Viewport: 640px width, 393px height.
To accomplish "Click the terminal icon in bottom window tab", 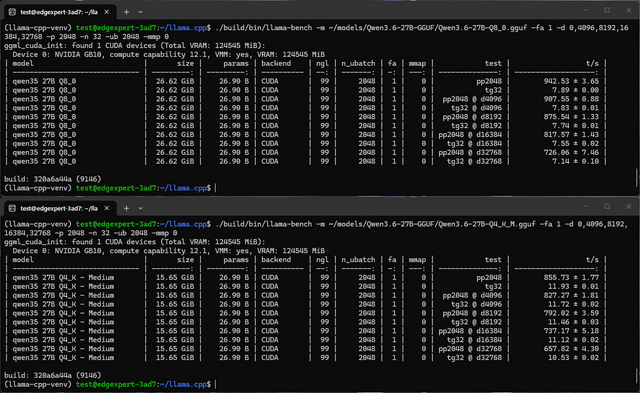I will click(x=12, y=208).
